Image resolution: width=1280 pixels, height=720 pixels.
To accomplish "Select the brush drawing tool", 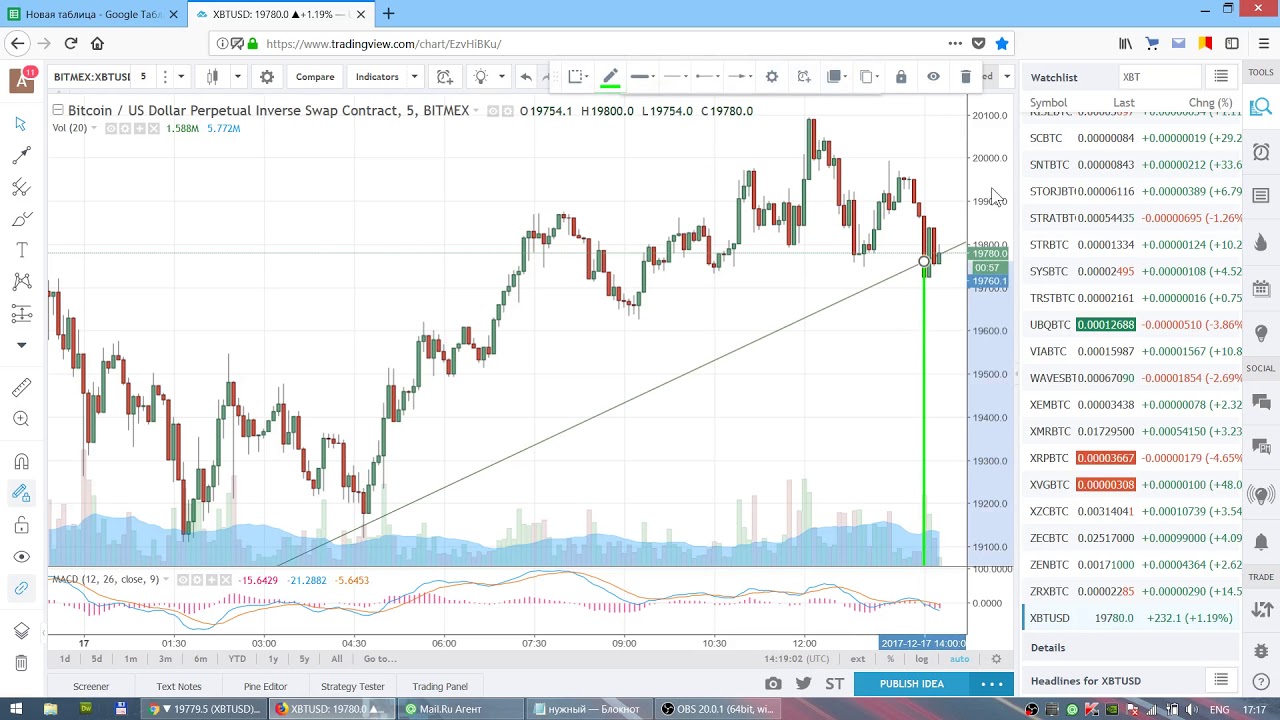I will 21,219.
